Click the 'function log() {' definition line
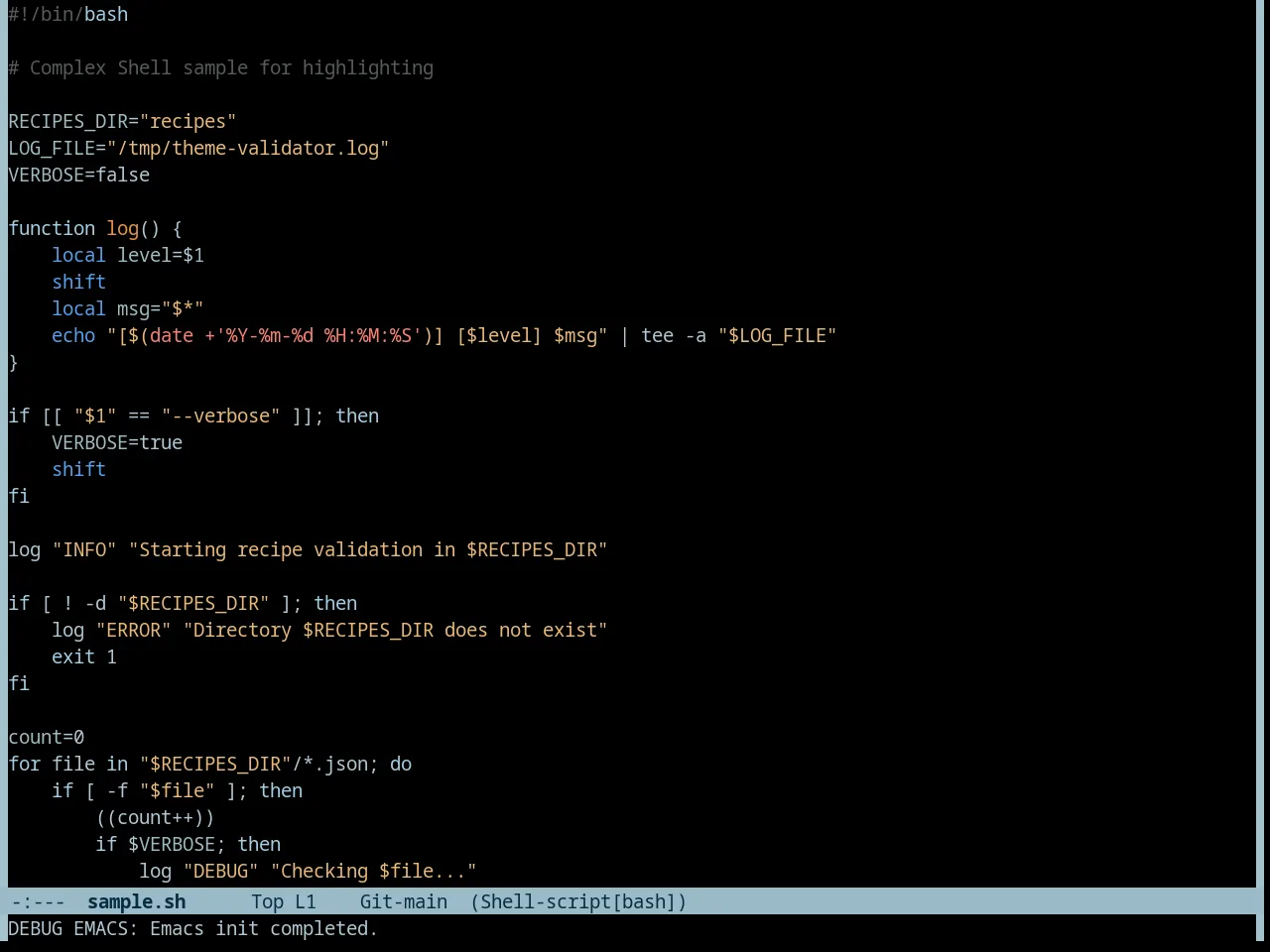This screenshot has width=1270, height=952. pos(95,228)
